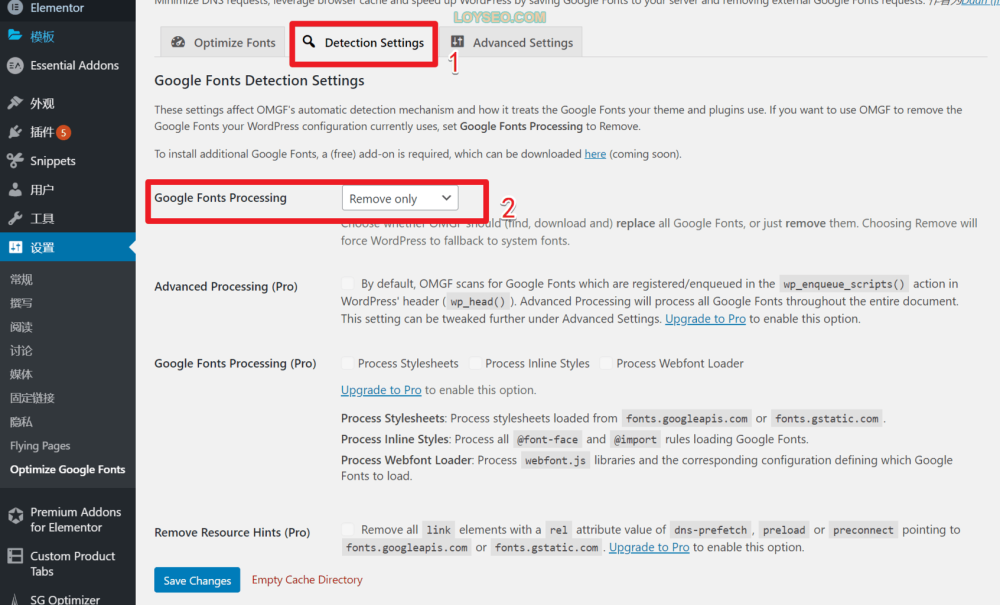This screenshot has height=605, width=1000.
Task: Open Flying Pages submenu
Action: 40,446
